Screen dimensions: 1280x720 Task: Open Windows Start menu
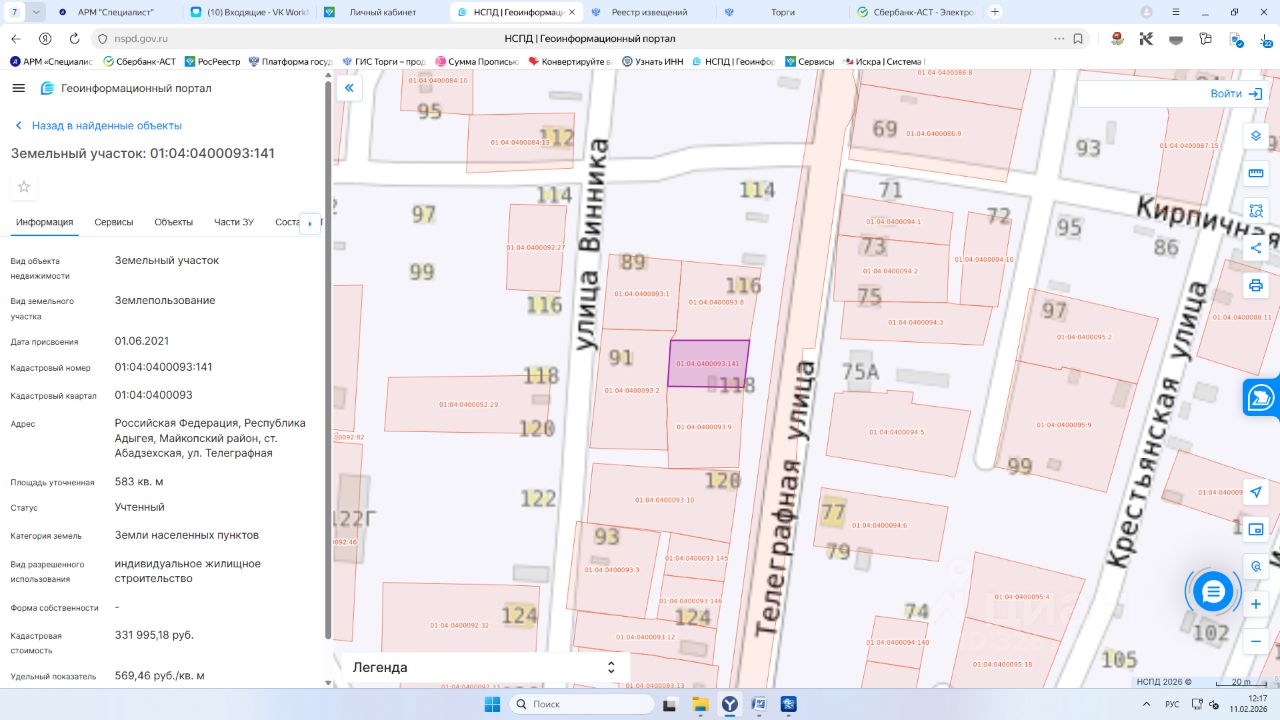[x=492, y=704]
